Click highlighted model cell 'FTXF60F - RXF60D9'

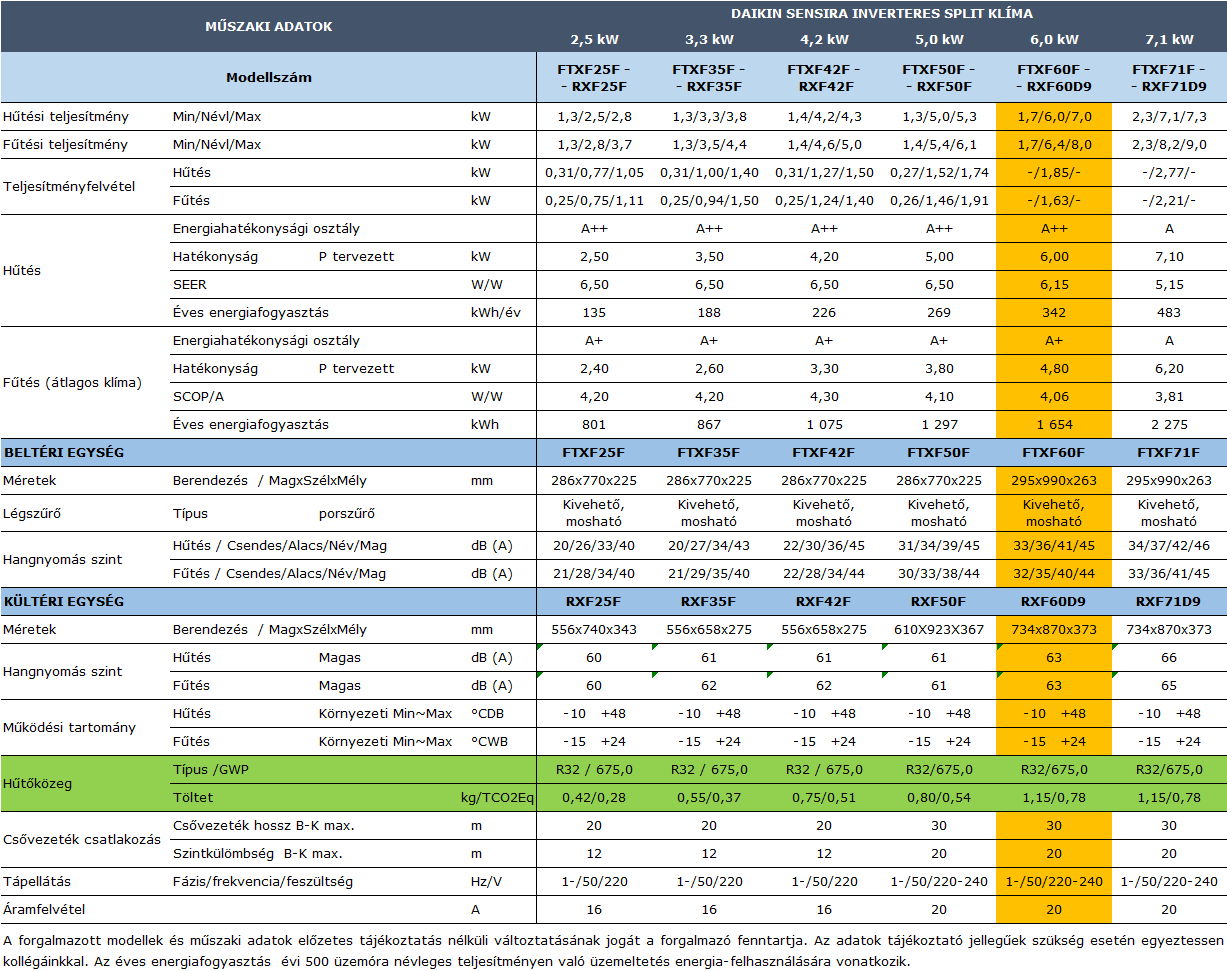(1054, 77)
